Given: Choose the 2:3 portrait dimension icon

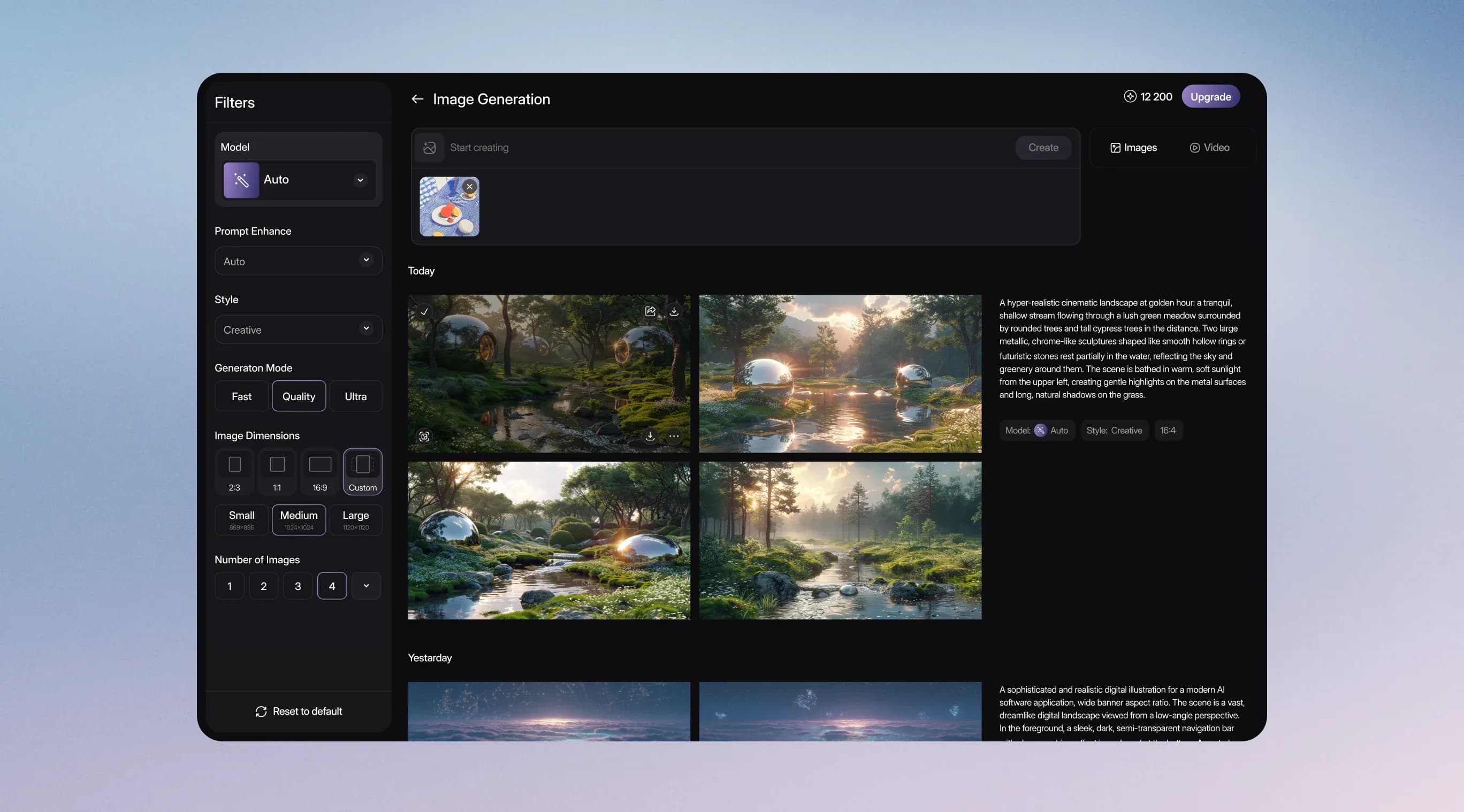Looking at the screenshot, I should click(234, 472).
